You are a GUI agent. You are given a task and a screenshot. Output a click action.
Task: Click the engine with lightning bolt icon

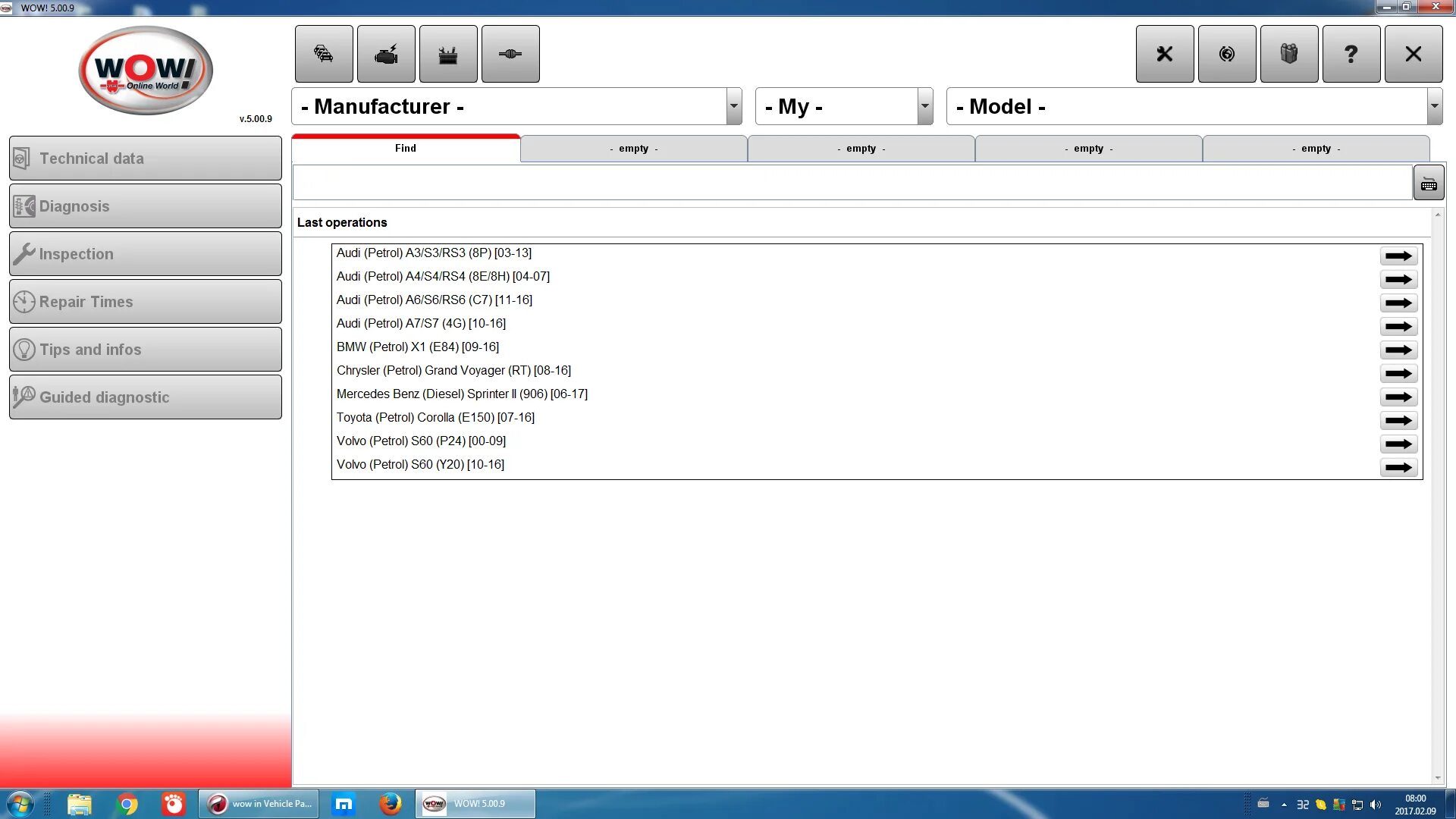tap(386, 54)
